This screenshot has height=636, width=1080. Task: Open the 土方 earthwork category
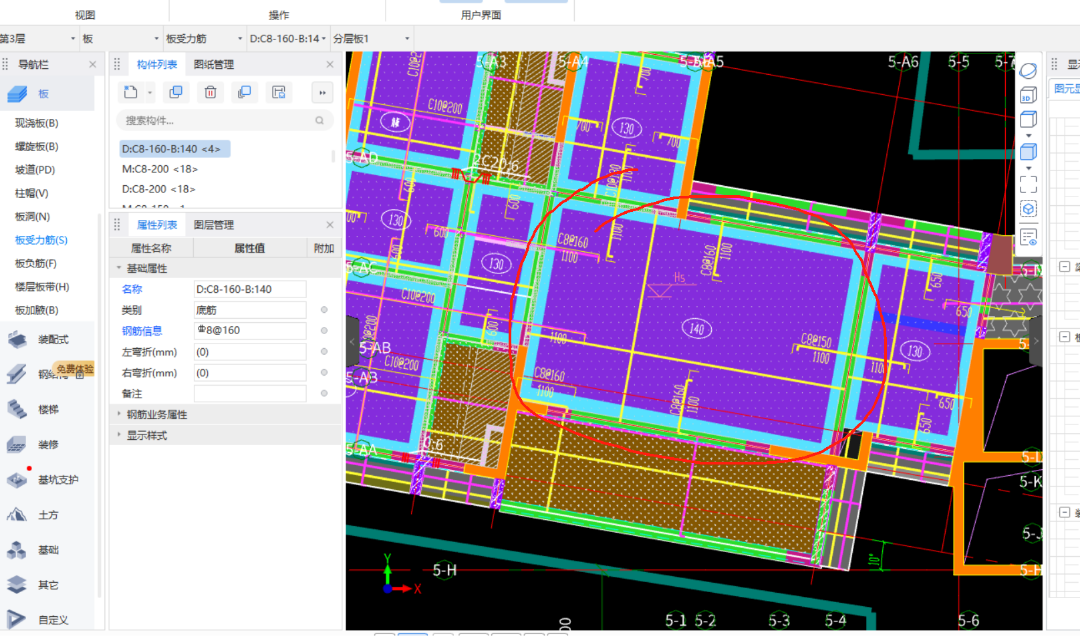(x=47, y=515)
